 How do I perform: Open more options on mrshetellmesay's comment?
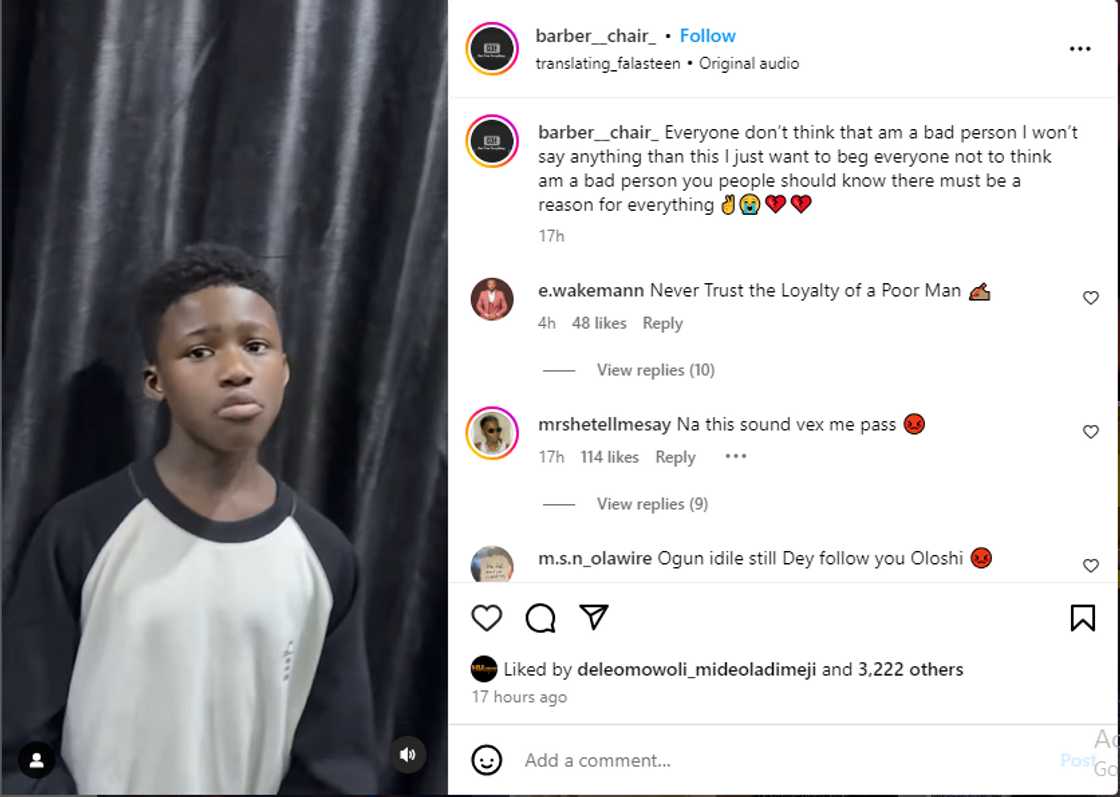(736, 457)
